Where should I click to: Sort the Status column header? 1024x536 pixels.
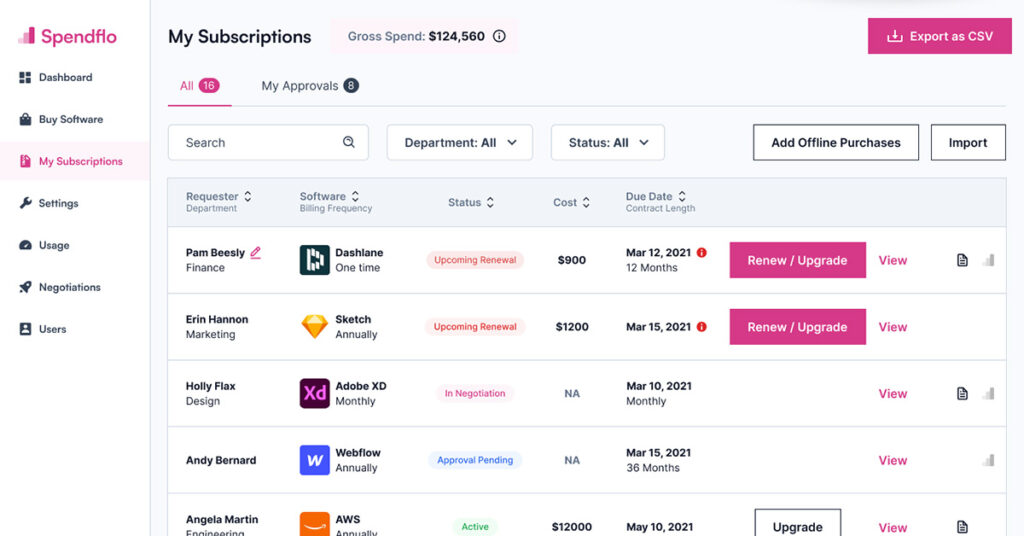point(471,202)
